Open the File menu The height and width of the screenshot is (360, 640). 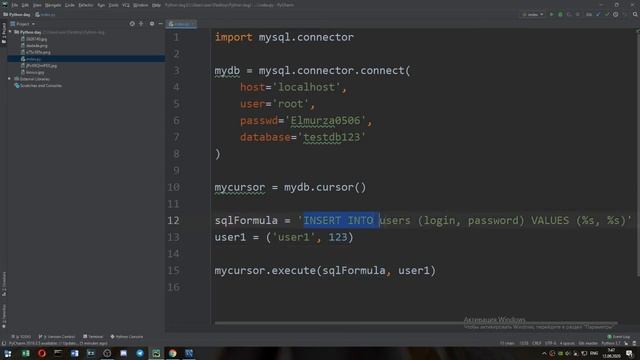pyautogui.click(x=15, y=5)
